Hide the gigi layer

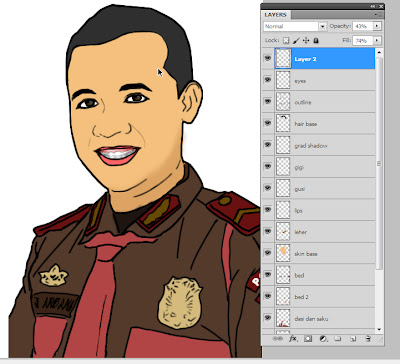tap(268, 166)
